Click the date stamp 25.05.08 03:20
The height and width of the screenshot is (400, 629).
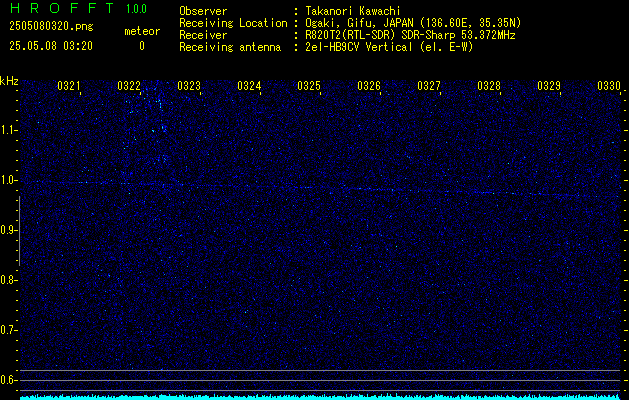51,46
